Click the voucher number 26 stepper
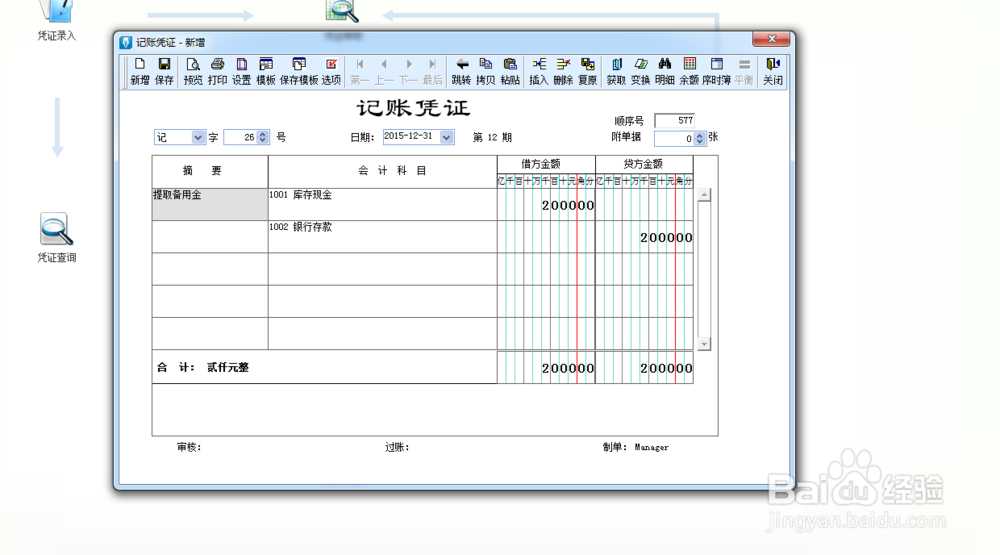1000x555 pixels. [262, 137]
